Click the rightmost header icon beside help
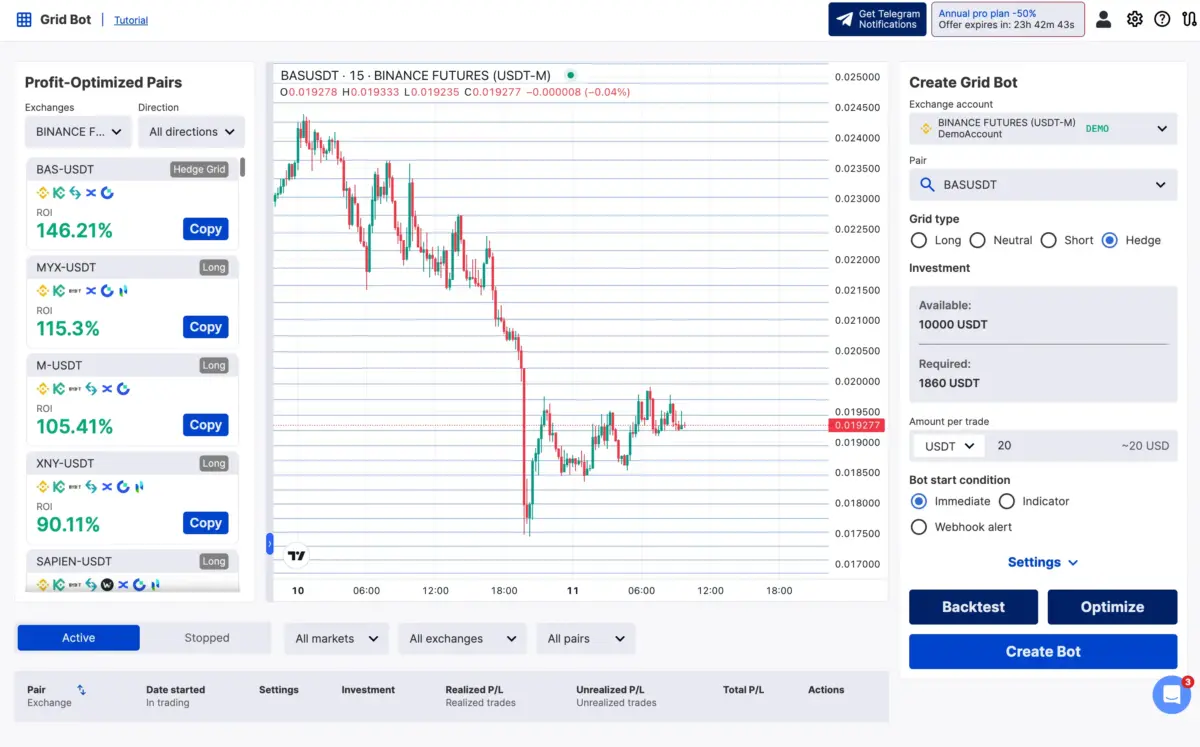The height and width of the screenshot is (747, 1200). (1188, 19)
